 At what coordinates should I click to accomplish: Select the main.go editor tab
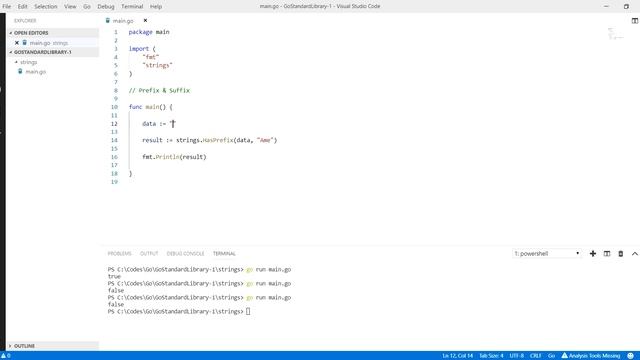coord(123,20)
